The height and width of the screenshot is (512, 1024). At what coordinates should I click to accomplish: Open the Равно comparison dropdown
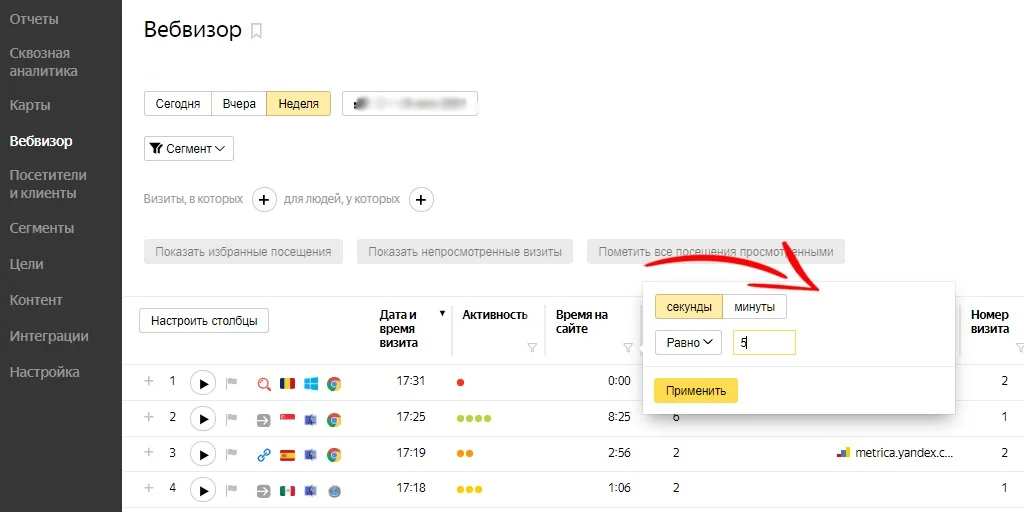click(x=688, y=343)
